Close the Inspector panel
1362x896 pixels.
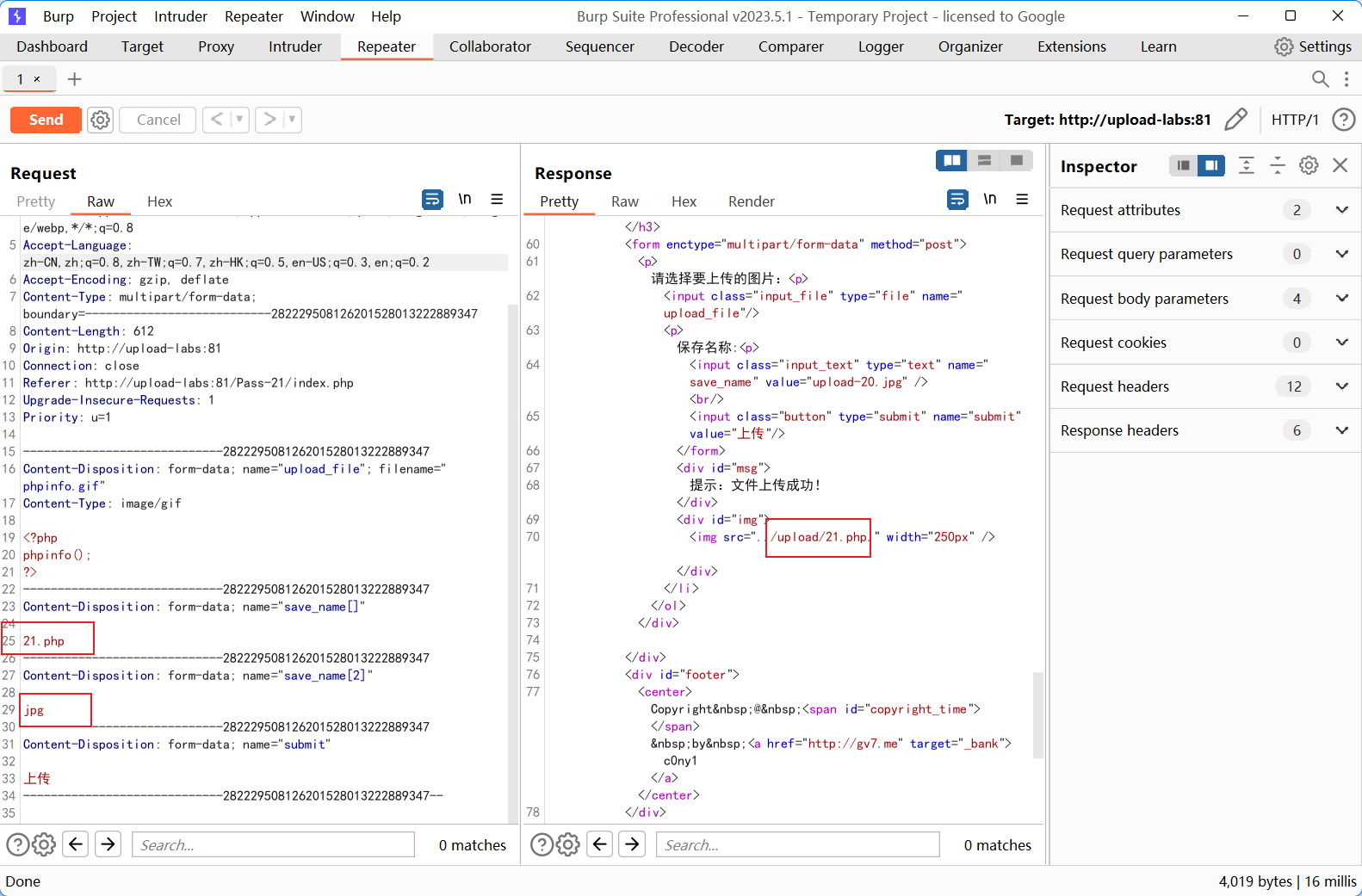pos(1340,165)
